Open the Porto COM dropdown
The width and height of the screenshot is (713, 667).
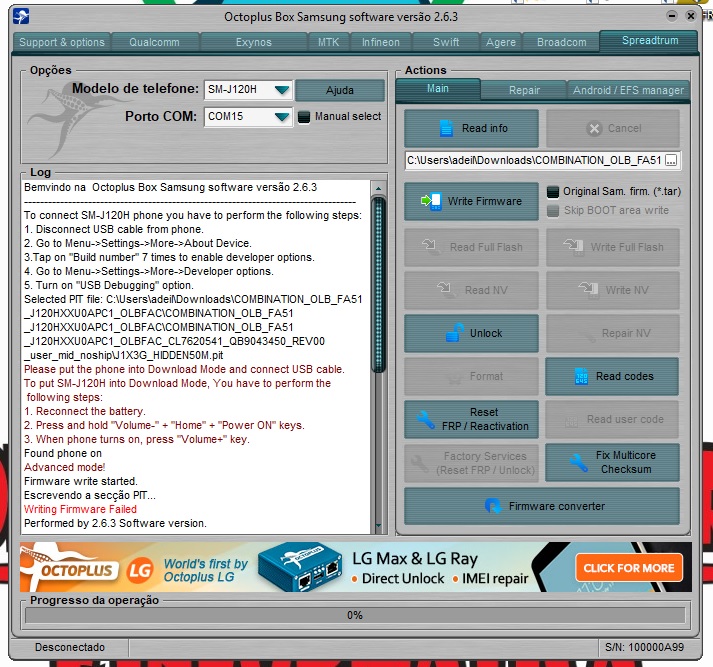[x=282, y=117]
